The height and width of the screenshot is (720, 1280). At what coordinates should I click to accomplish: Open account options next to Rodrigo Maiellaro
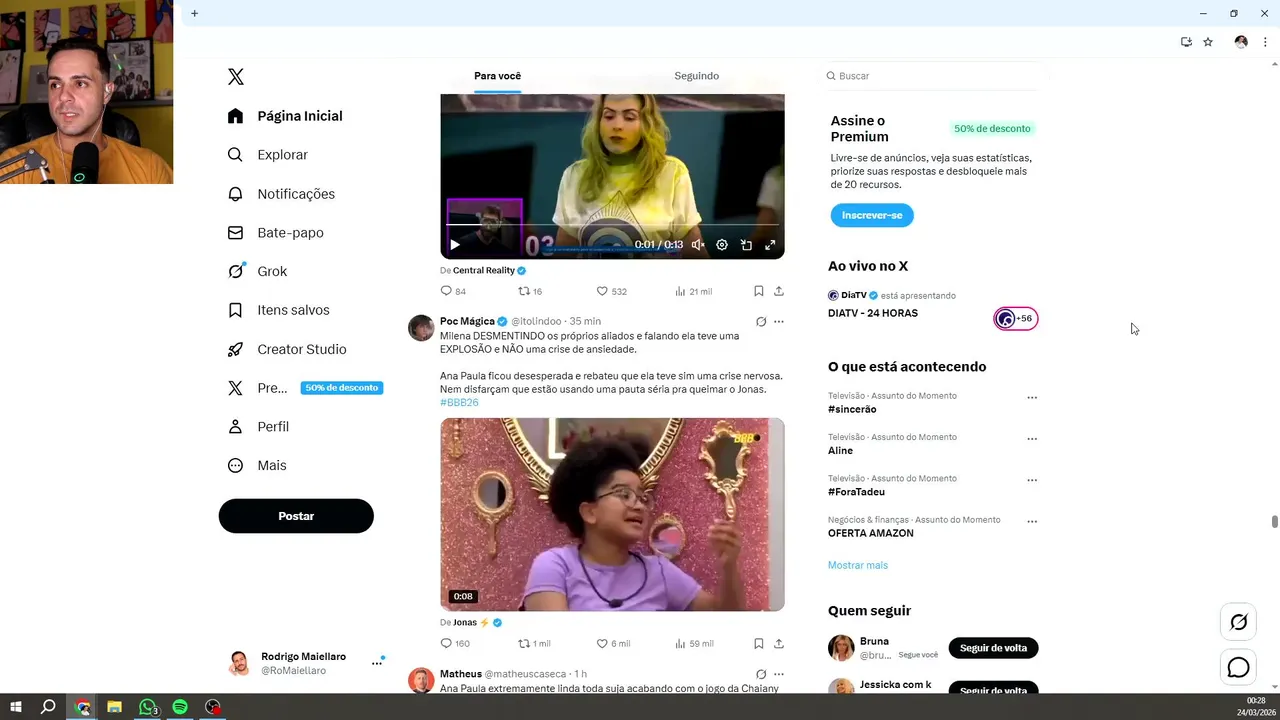click(377, 663)
